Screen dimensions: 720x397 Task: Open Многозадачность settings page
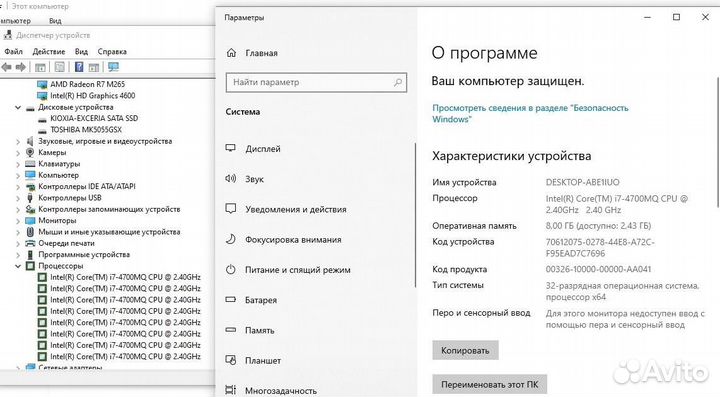click(281, 391)
